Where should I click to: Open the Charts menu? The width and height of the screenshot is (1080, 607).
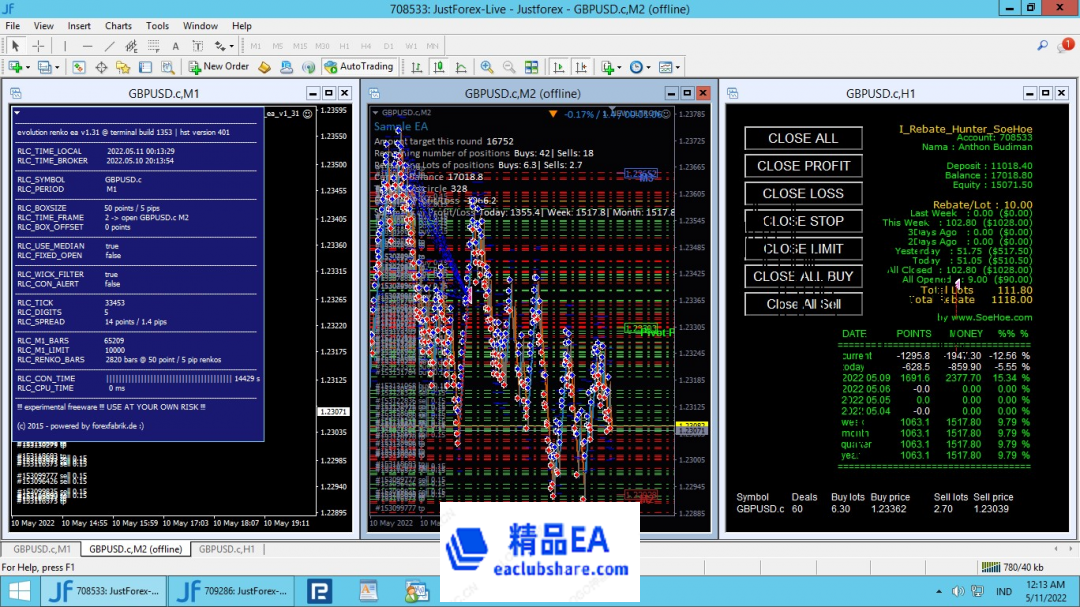(118, 26)
